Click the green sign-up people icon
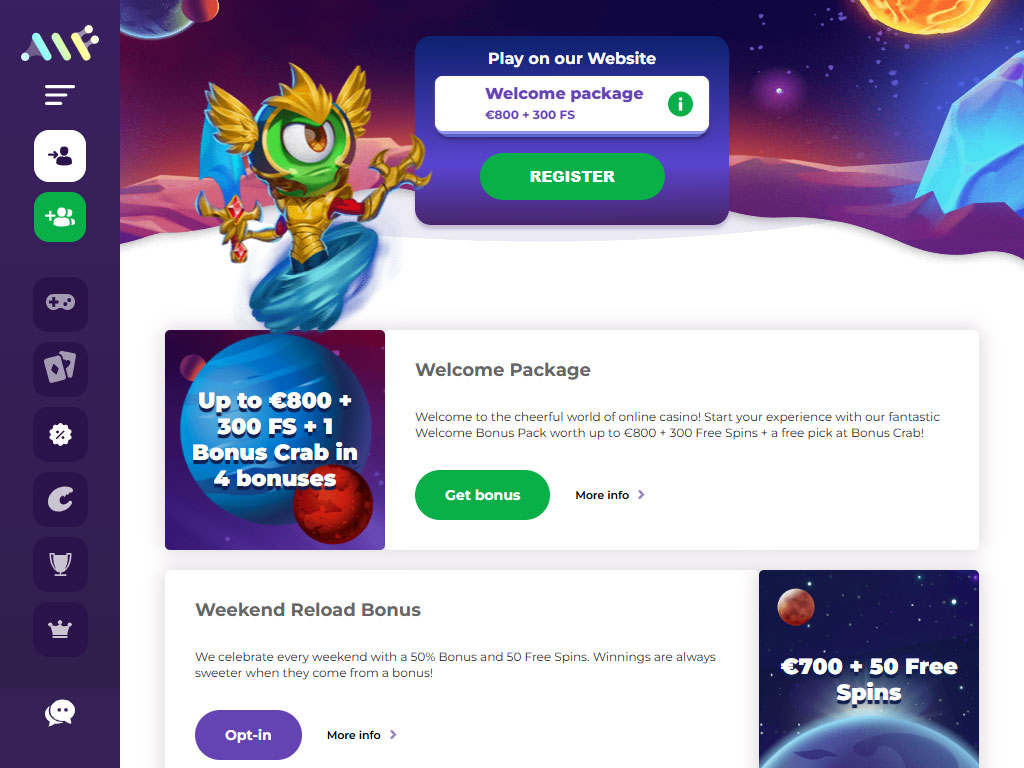Image resolution: width=1024 pixels, height=768 pixels. click(60, 217)
